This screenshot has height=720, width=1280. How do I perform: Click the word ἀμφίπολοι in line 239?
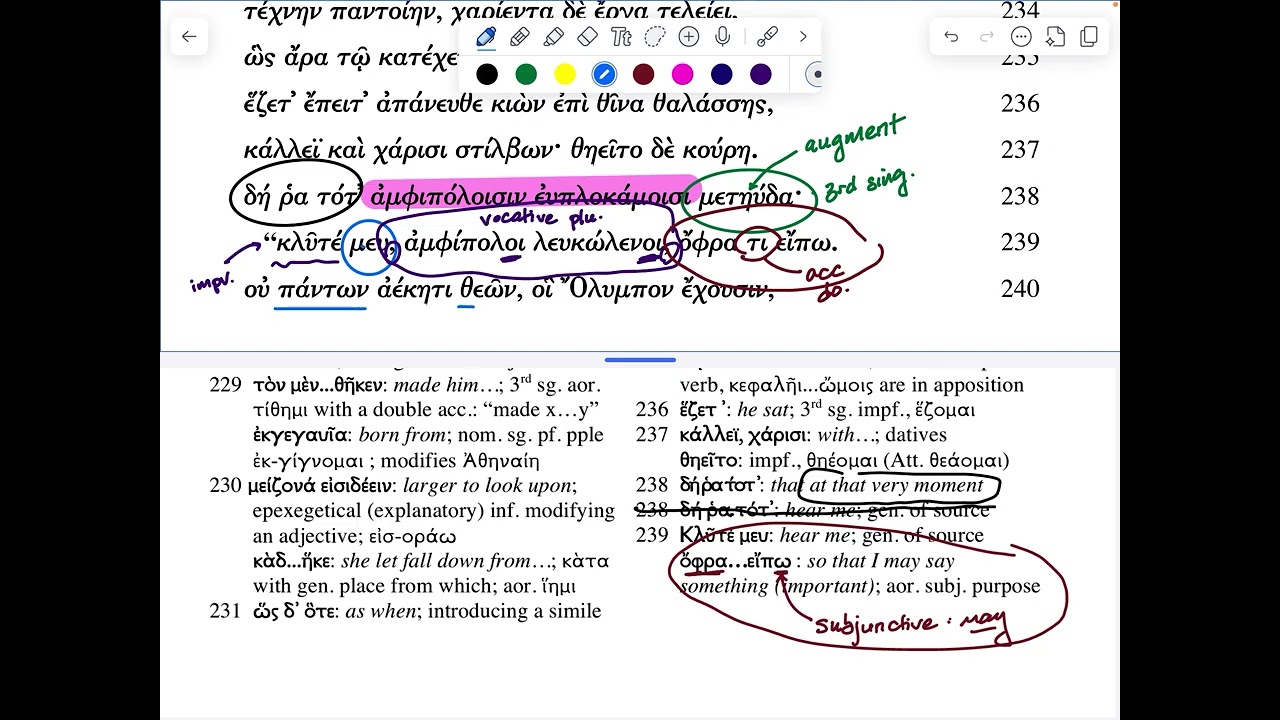click(465, 243)
